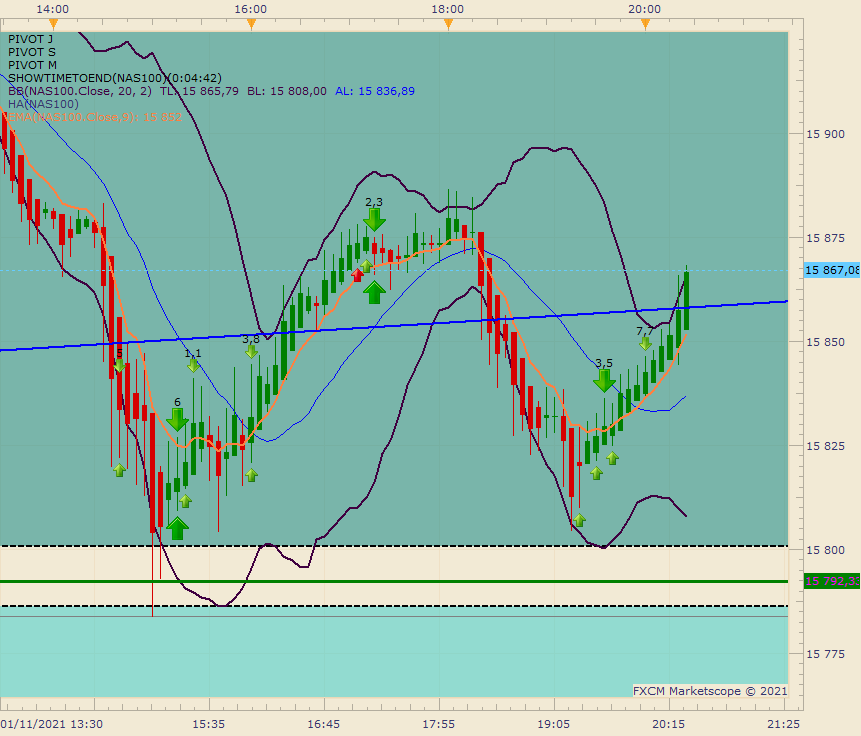
Task: Click the 19:05 time axis label
Action: point(554,724)
